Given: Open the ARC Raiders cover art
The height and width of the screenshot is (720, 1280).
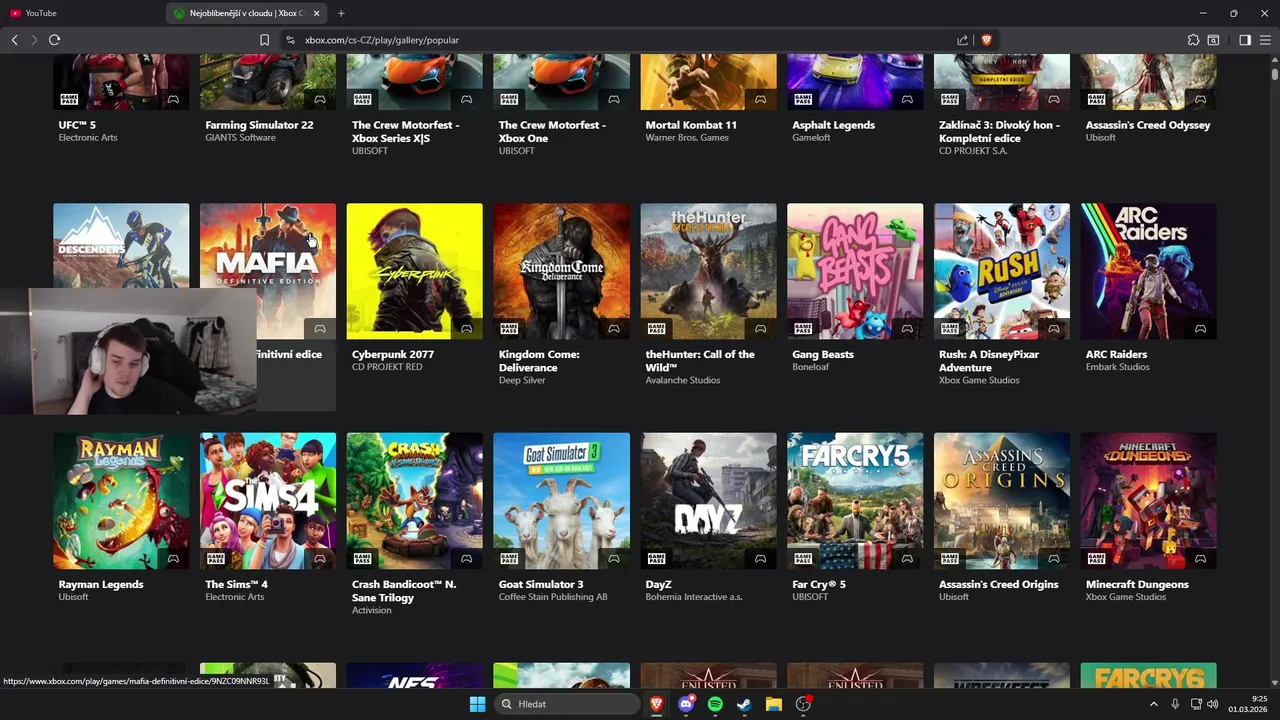Looking at the screenshot, I should (x=1148, y=272).
